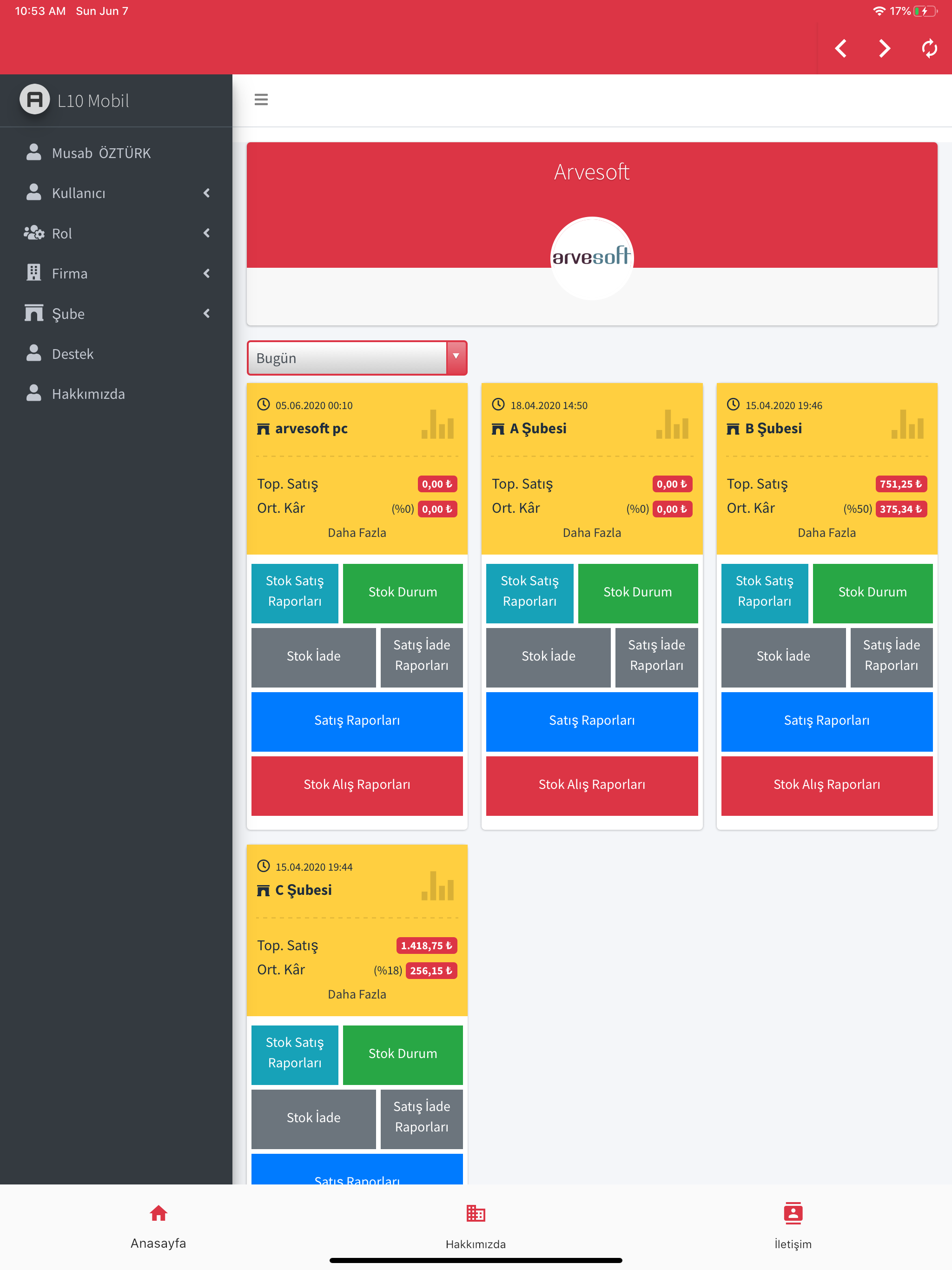Open the Destek sidebar item
The height and width of the screenshot is (1270, 952).
[x=116, y=354]
